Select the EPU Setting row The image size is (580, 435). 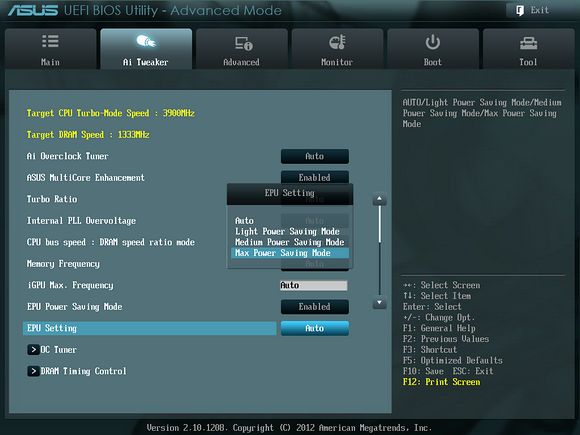click(149, 328)
